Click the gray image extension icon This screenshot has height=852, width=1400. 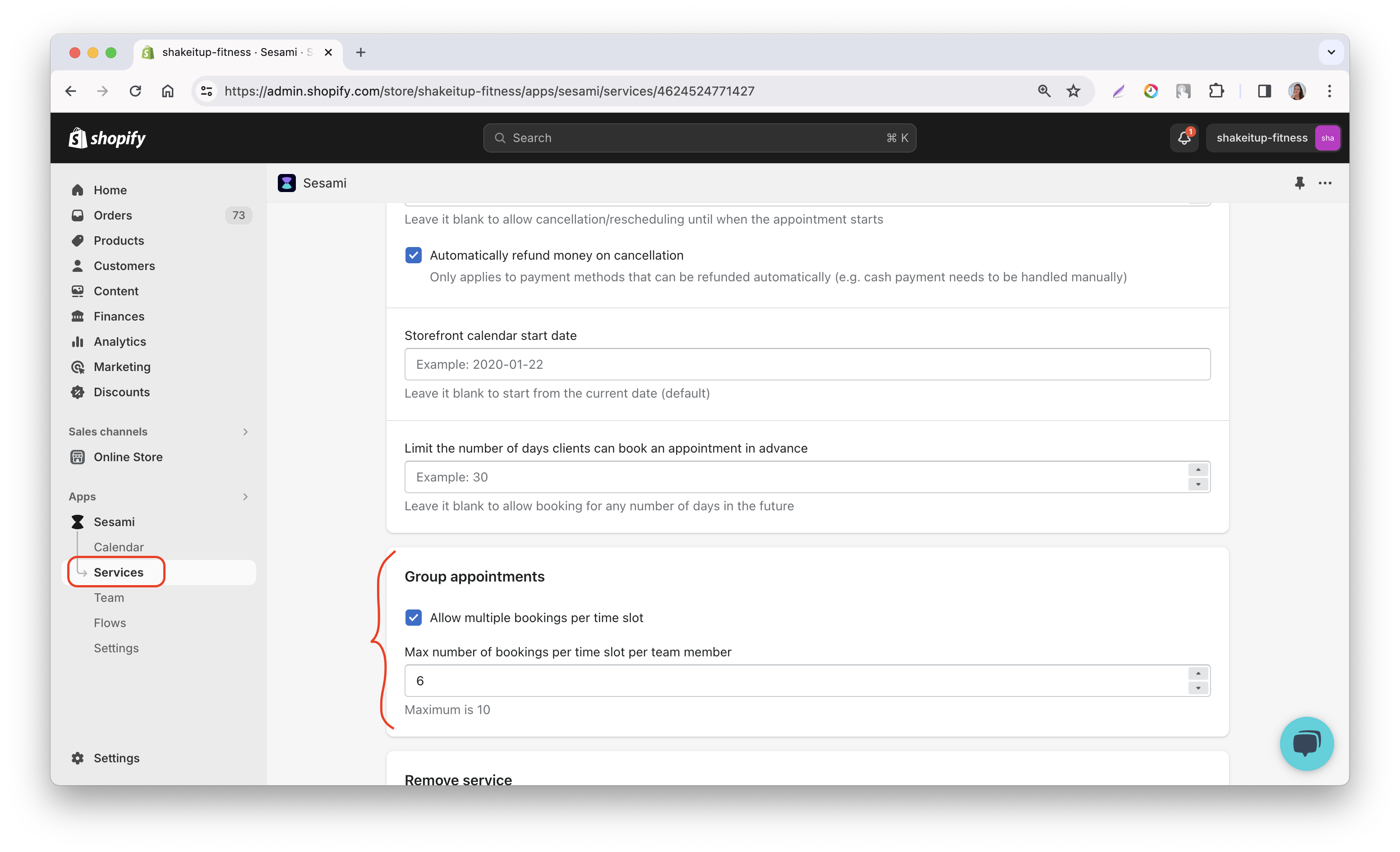tap(1183, 91)
